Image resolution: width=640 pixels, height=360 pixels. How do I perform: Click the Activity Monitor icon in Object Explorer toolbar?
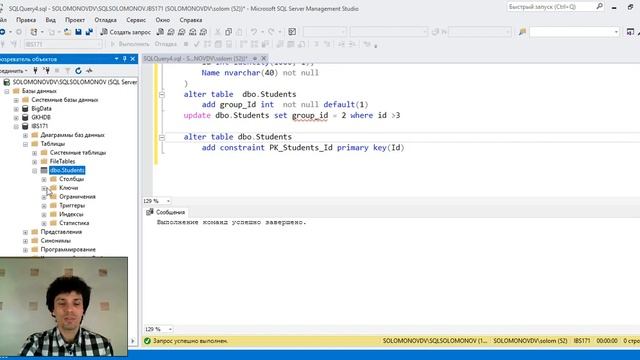(89, 71)
